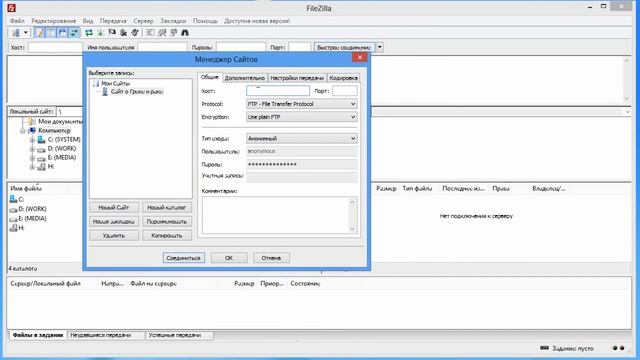Toggle the remote directory tree icon
Viewport: 640px width, 360px height.
coord(62,33)
